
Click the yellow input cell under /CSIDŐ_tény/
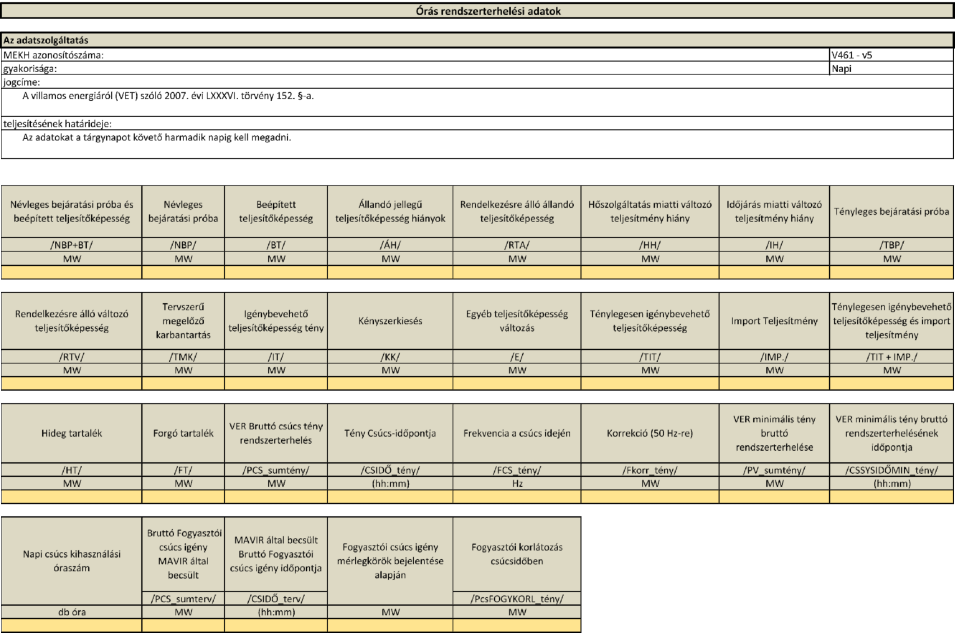tap(390, 496)
